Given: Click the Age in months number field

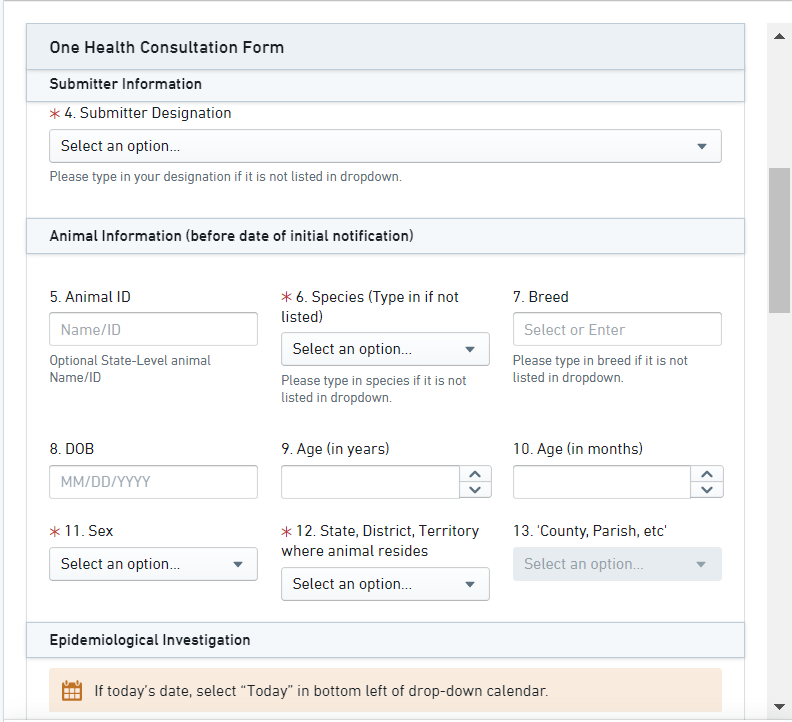Looking at the screenshot, I should pyautogui.click(x=602, y=482).
